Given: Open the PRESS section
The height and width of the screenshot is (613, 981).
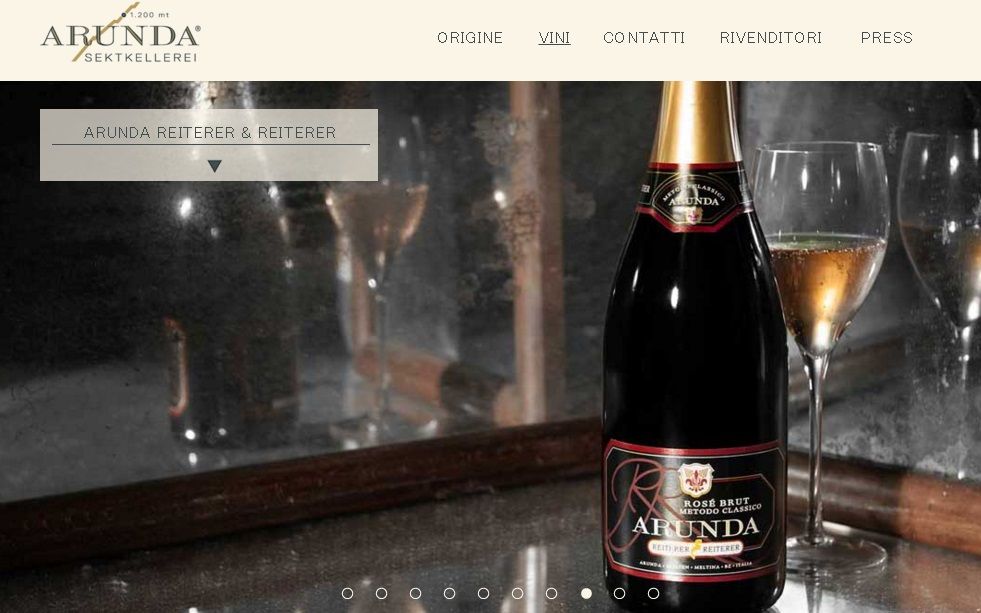Looking at the screenshot, I should pyautogui.click(x=887, y=38).
